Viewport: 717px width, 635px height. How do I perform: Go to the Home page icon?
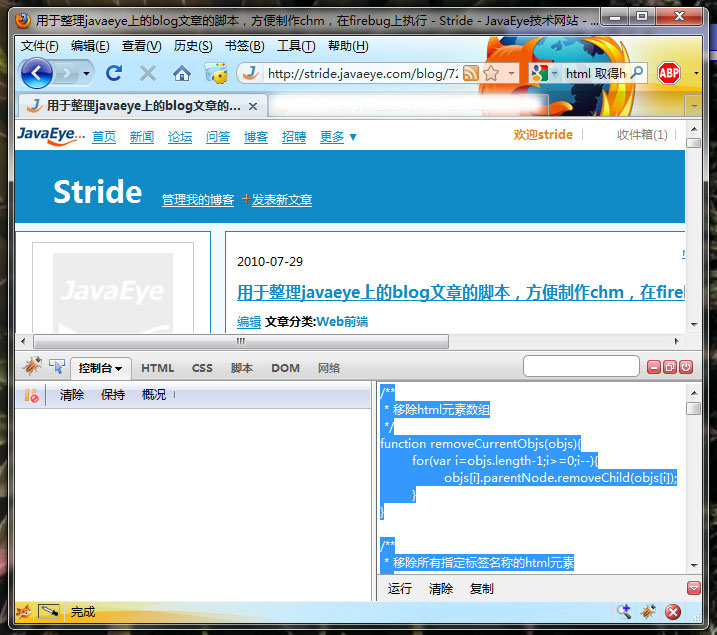point(182,73)
